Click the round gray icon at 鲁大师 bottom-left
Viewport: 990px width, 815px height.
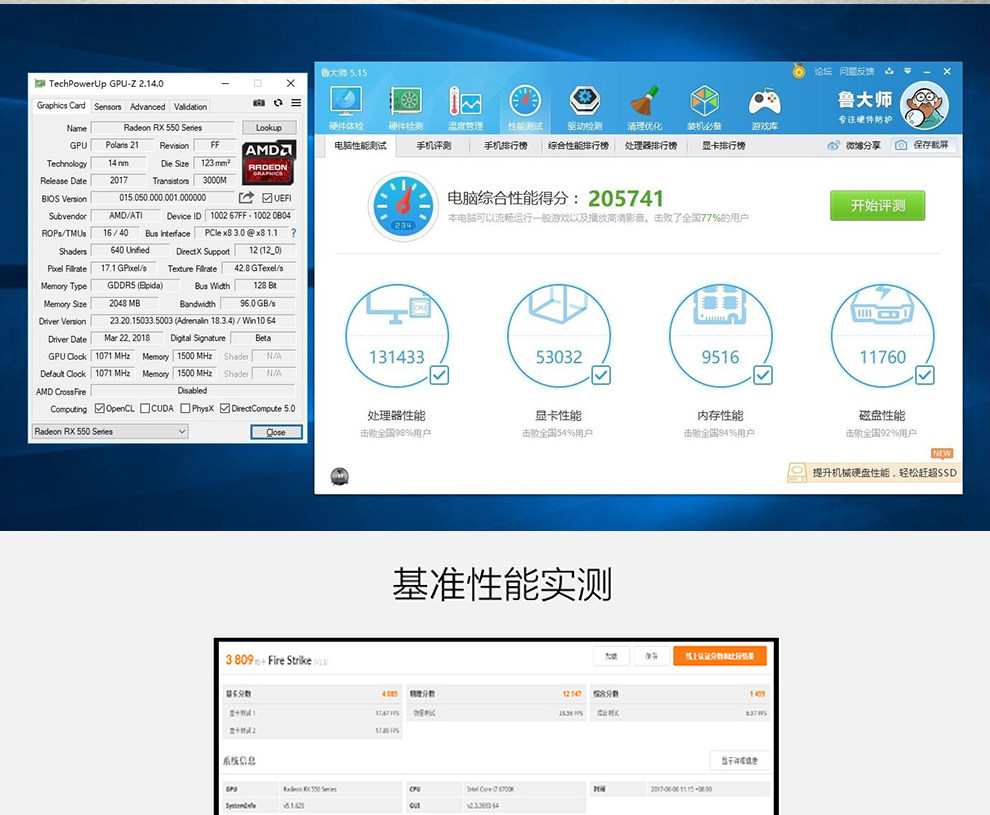pyautogui.click(x=340, y=476)
